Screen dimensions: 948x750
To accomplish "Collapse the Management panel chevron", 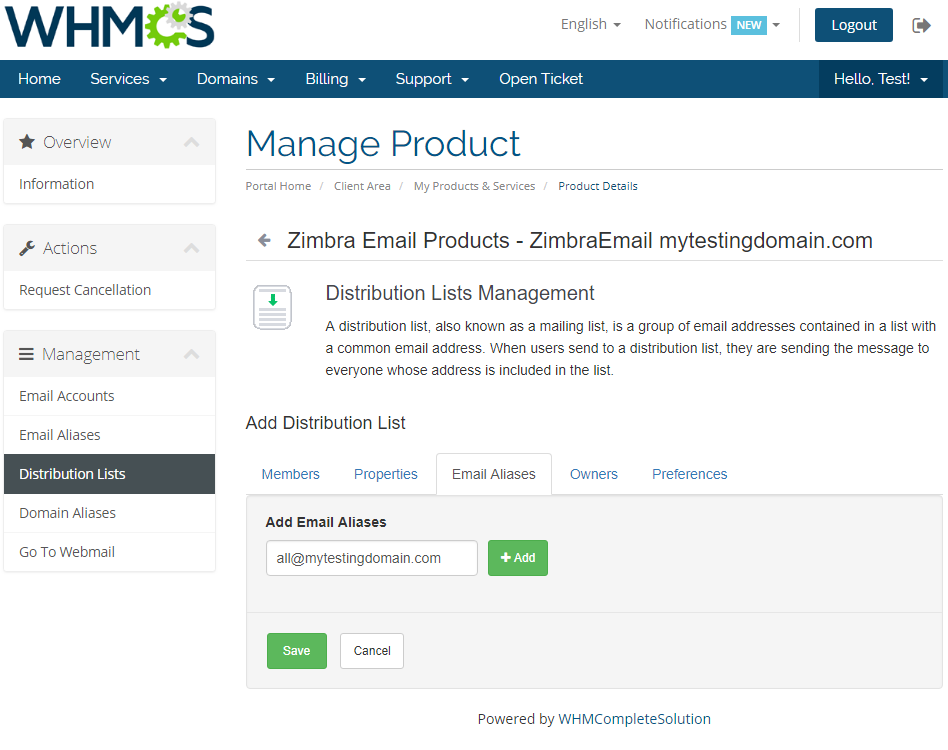I will [x=191, y=355].
